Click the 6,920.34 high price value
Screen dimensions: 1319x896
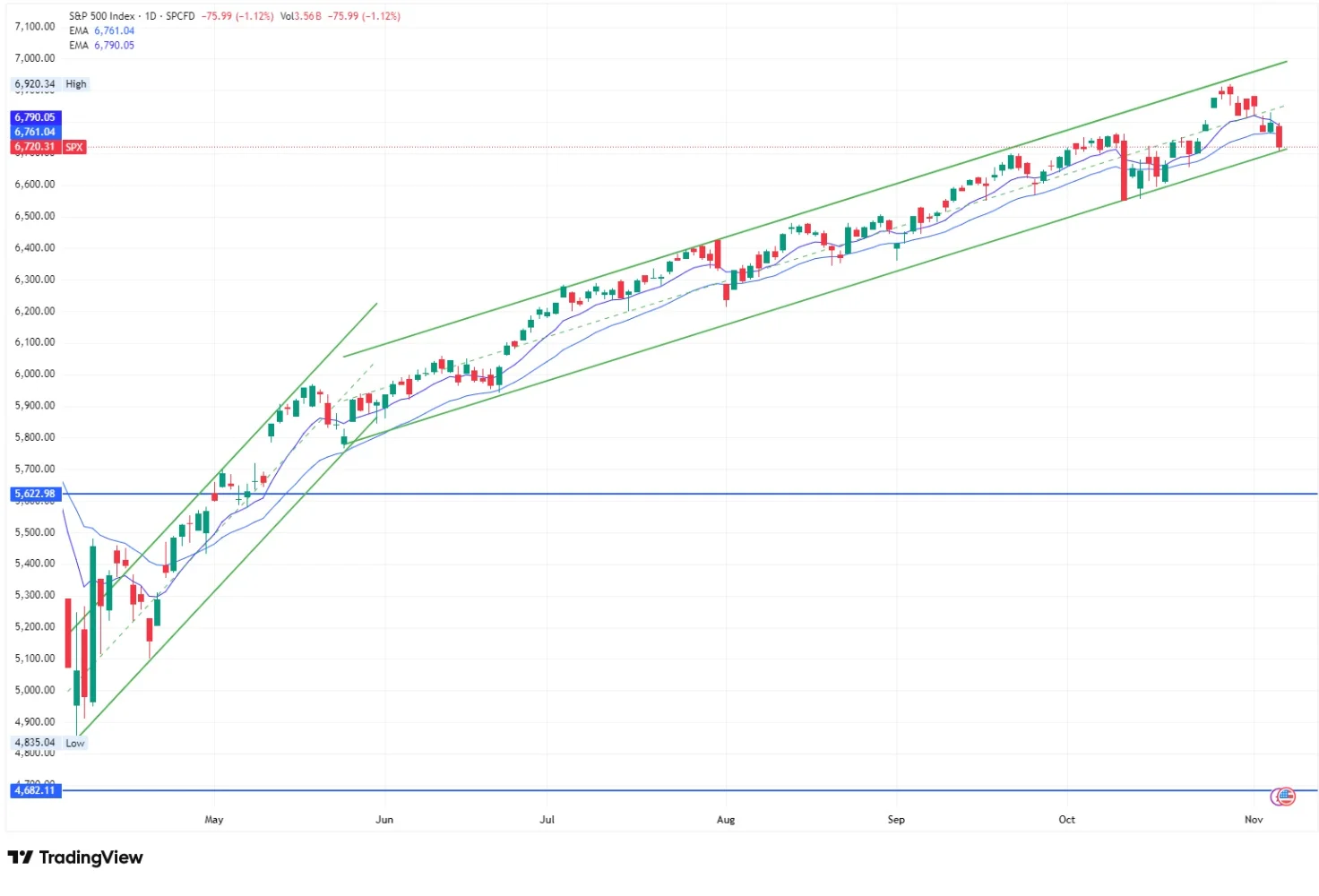coord(35,84)
